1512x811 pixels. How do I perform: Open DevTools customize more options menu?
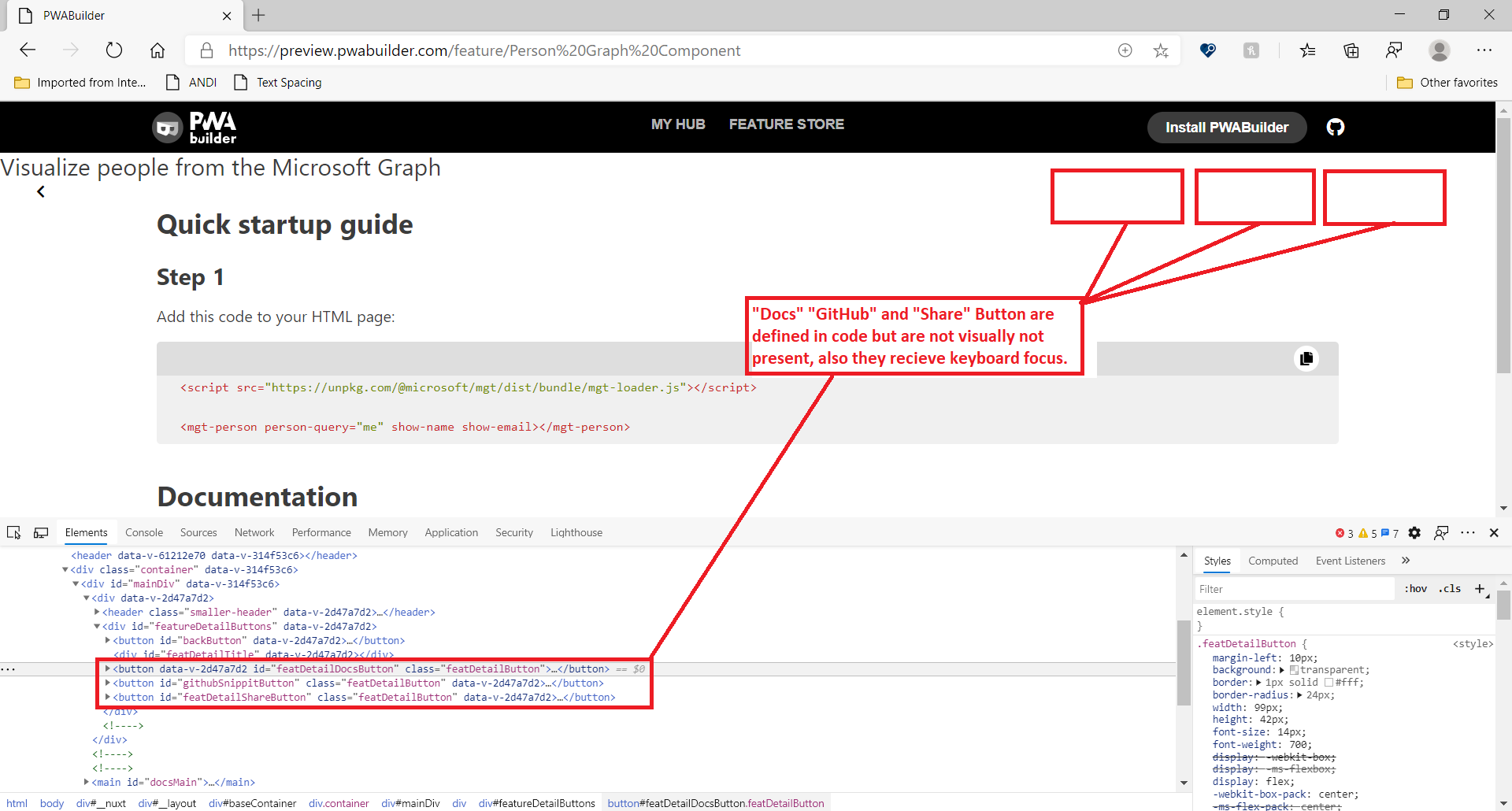pos(1468,533)
